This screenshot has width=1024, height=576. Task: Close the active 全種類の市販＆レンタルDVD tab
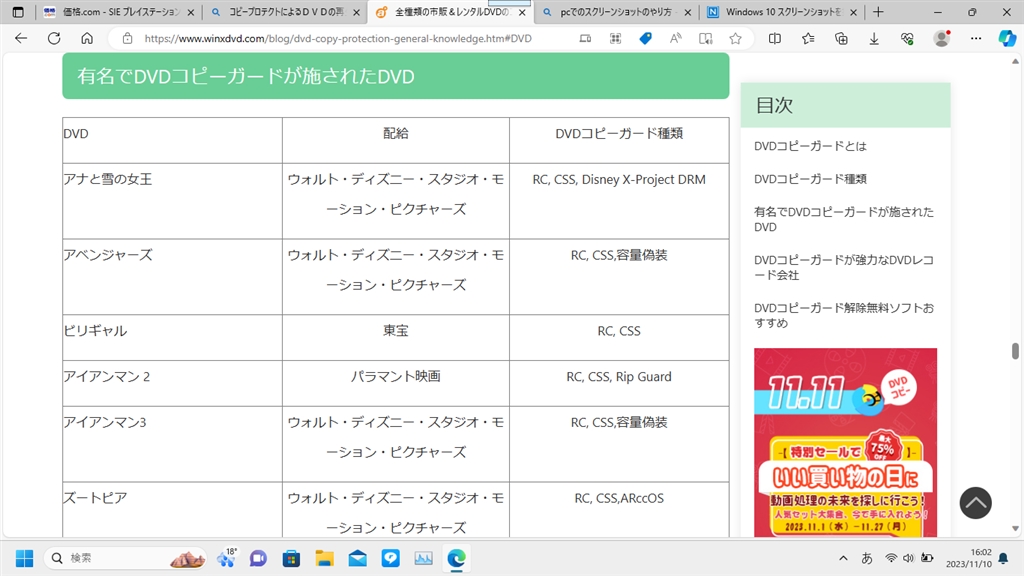pyautogui.click(x=522, y=12)
